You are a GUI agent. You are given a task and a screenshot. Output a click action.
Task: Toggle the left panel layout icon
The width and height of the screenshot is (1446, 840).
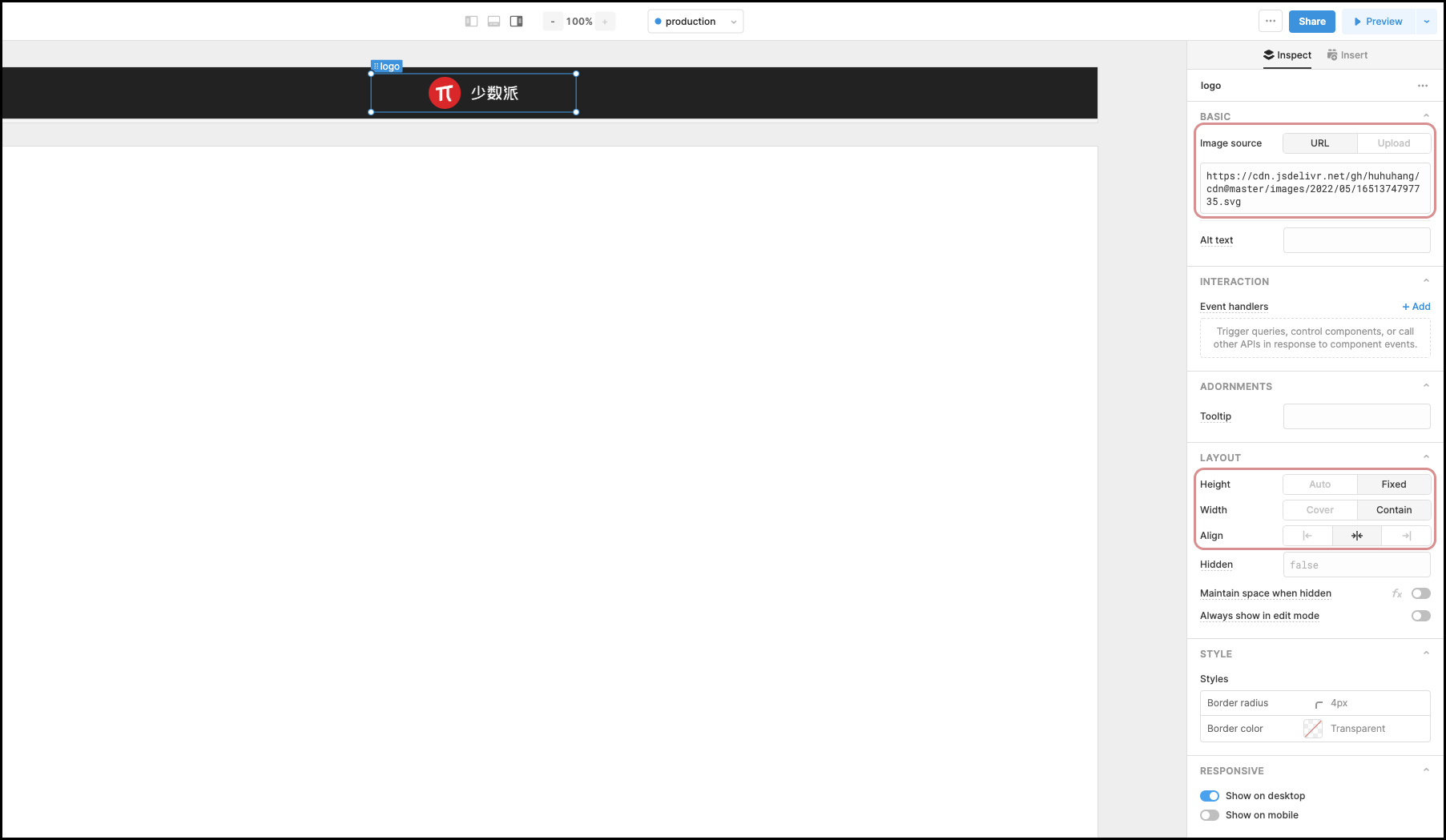[471, 22]
